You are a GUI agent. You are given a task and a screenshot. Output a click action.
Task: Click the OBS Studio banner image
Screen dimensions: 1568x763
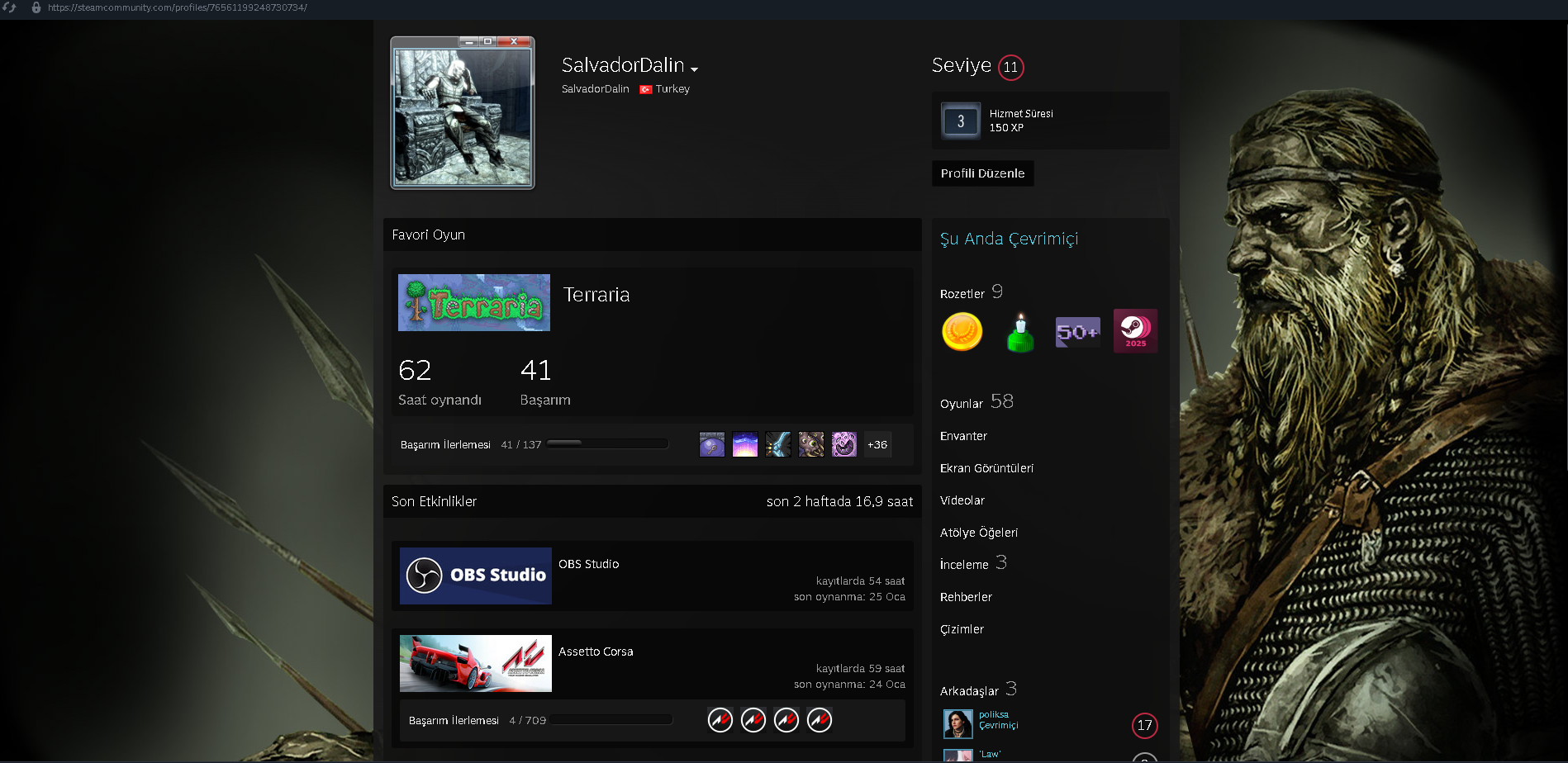(476, 576)
